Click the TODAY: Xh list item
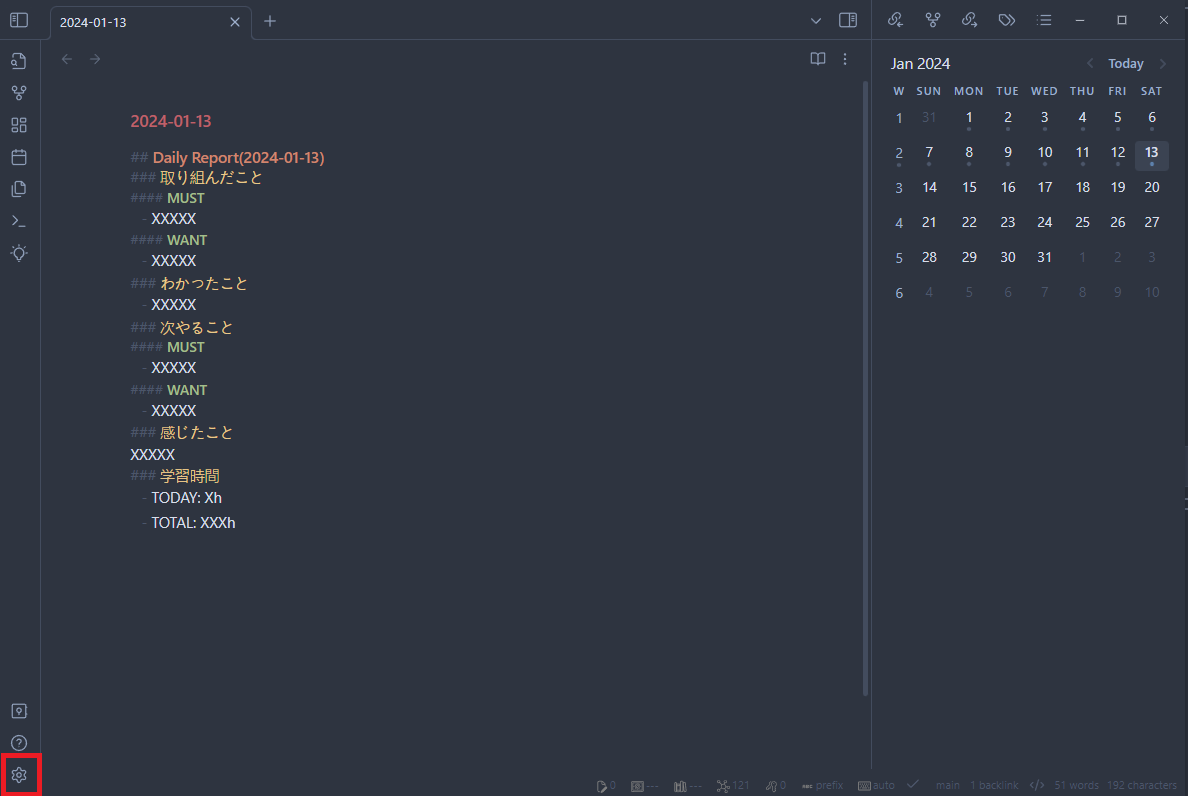This screenshot has width=1188, height=796. [x=186, y=498]
